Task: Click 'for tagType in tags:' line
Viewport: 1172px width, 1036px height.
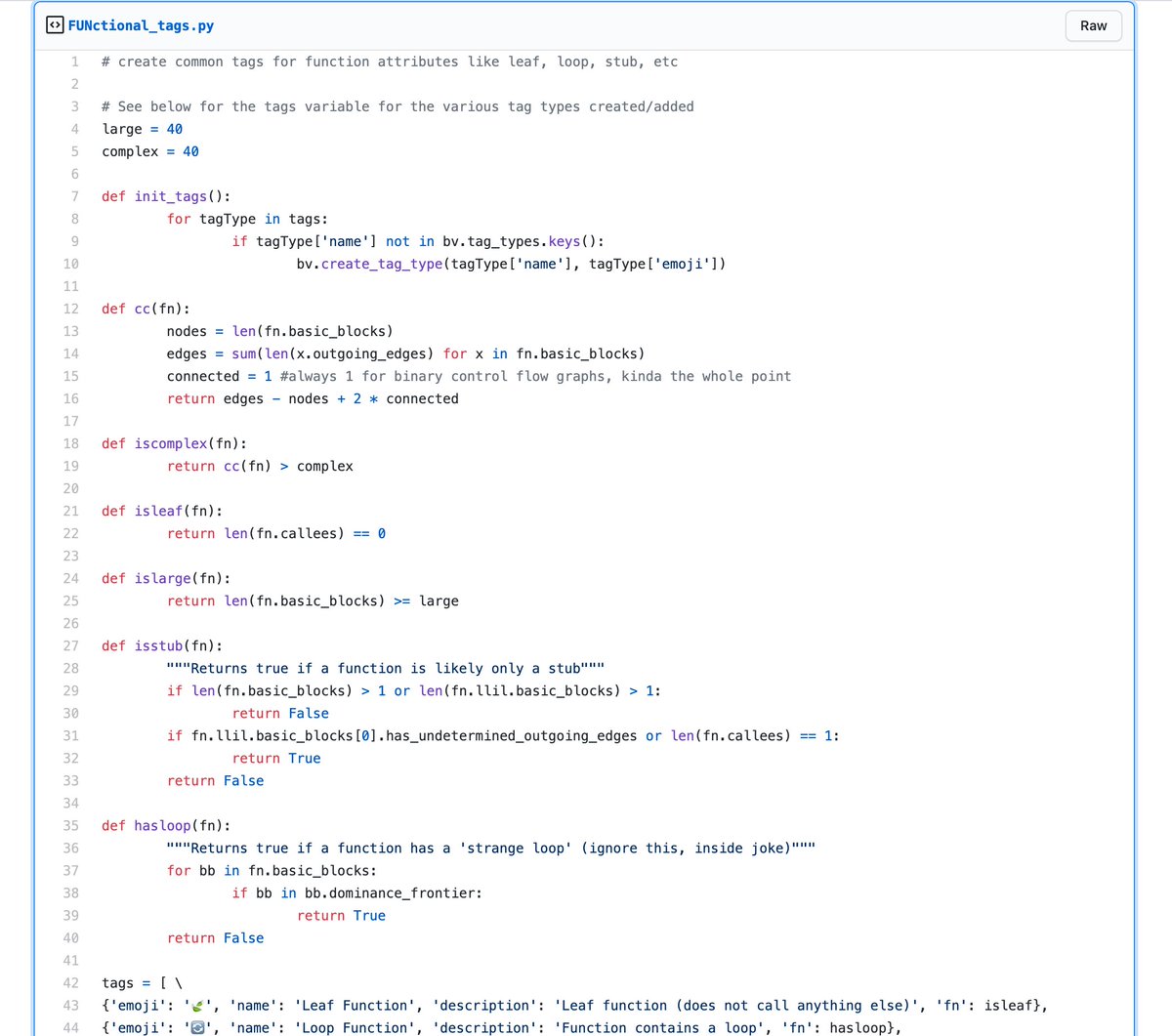Action: tap(247, 219)
